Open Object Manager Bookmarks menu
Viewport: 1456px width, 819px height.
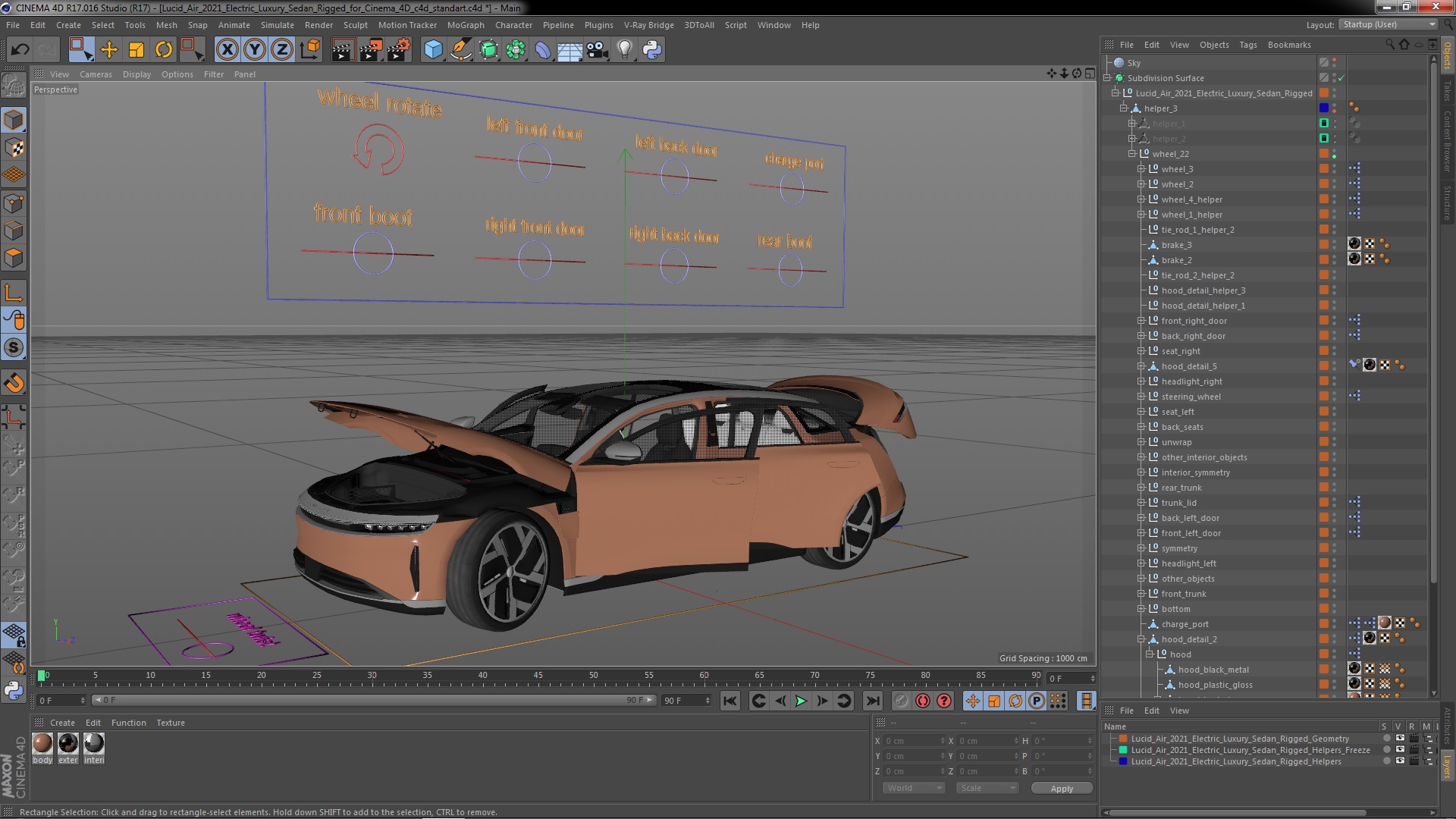click(1288, 45)
